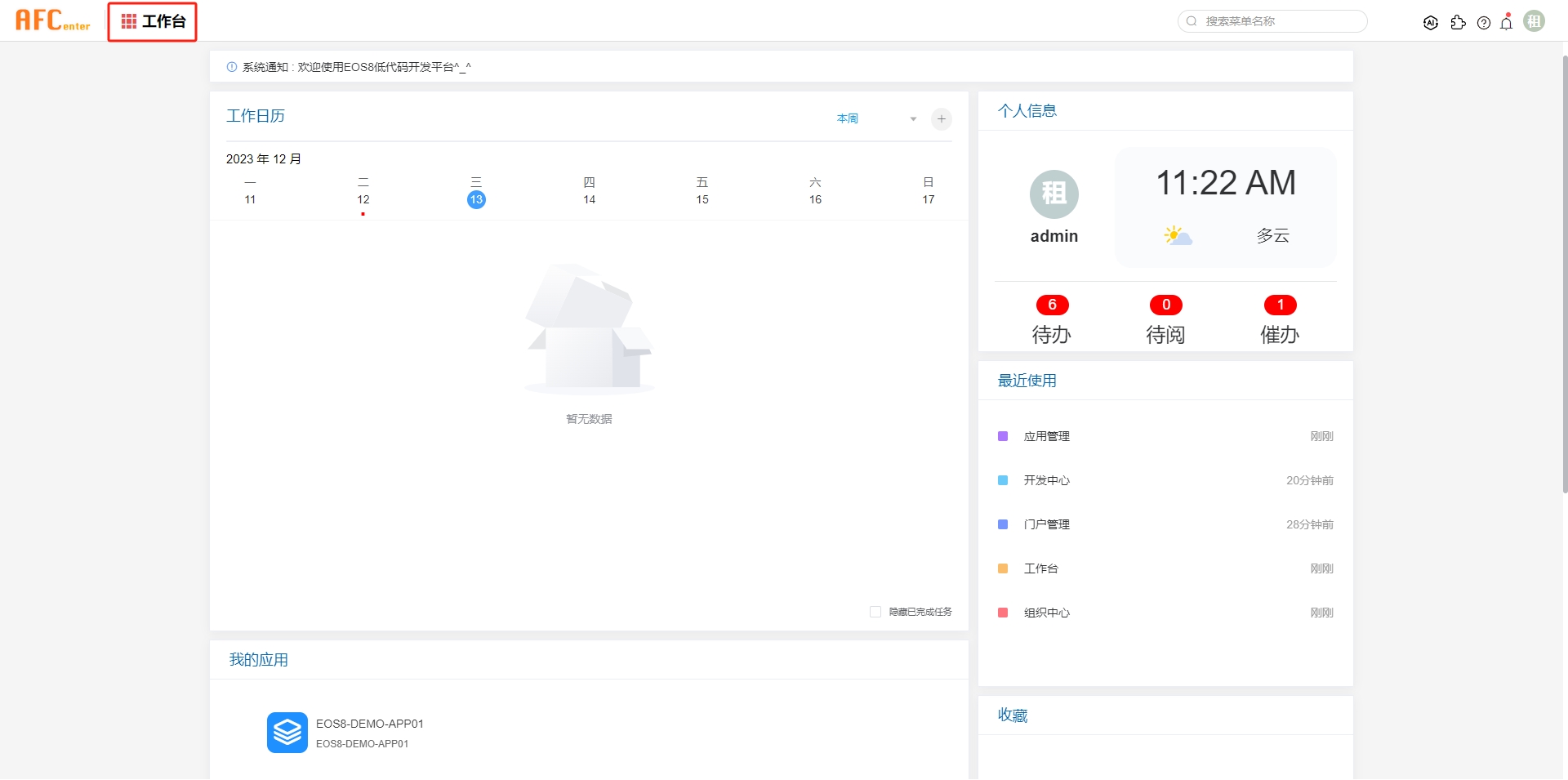Open the 工作台 menu
This screenshot has height=780, width=1568.
click(153, 21)
